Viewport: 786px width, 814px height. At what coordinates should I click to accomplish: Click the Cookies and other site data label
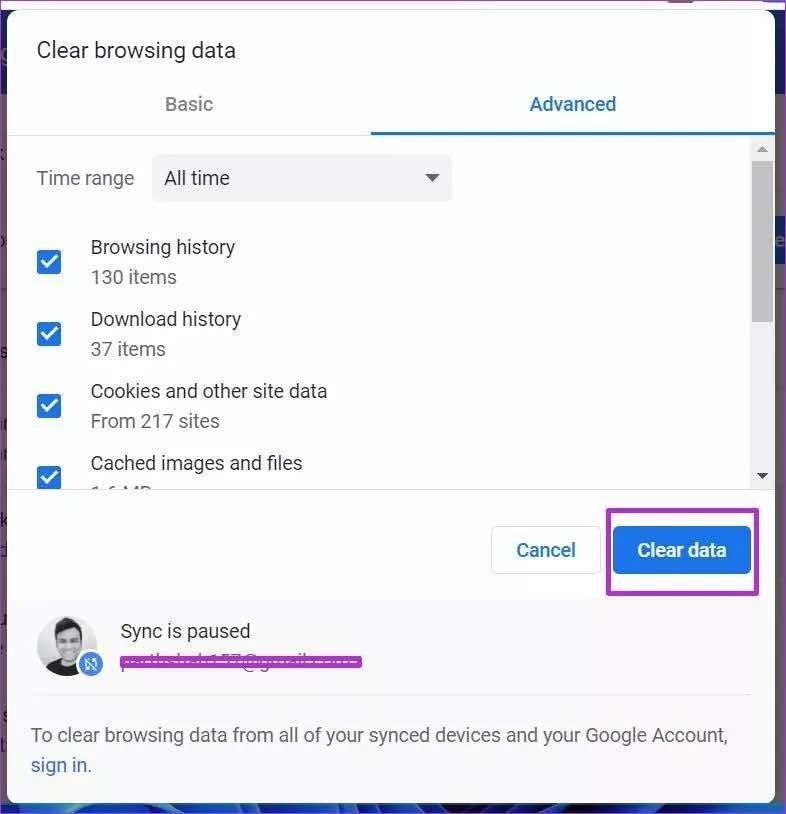click(x=209, y=391)
